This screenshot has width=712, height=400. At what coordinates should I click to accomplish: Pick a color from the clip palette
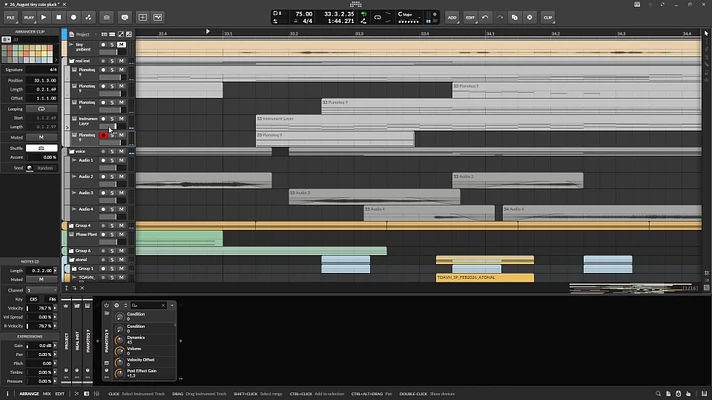click(x=28, y=54)
